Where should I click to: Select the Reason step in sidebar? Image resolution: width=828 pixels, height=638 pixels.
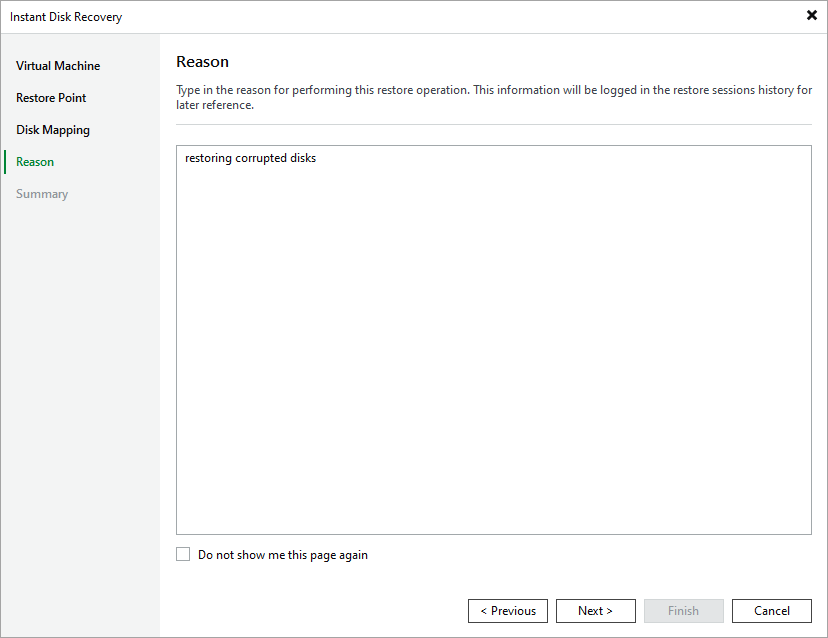coord(35,162)
